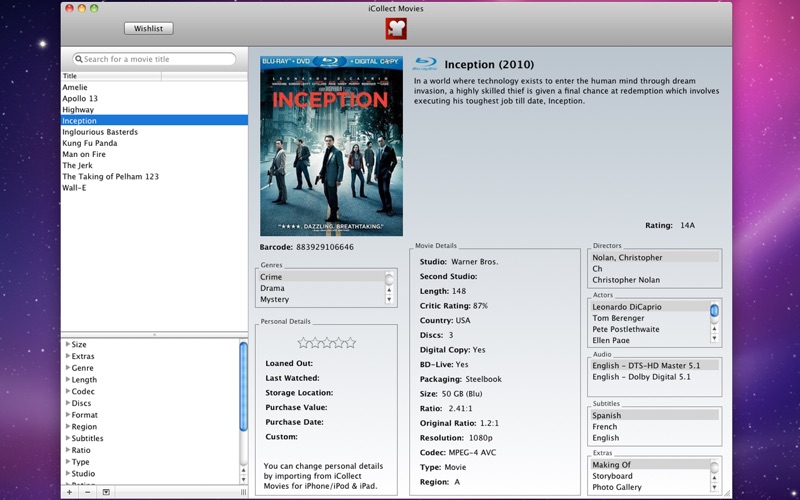This screenshot has height=500, width=800.
Task: Click the splitter grip beside the action menu bar
Action: (x=243, y=492)
